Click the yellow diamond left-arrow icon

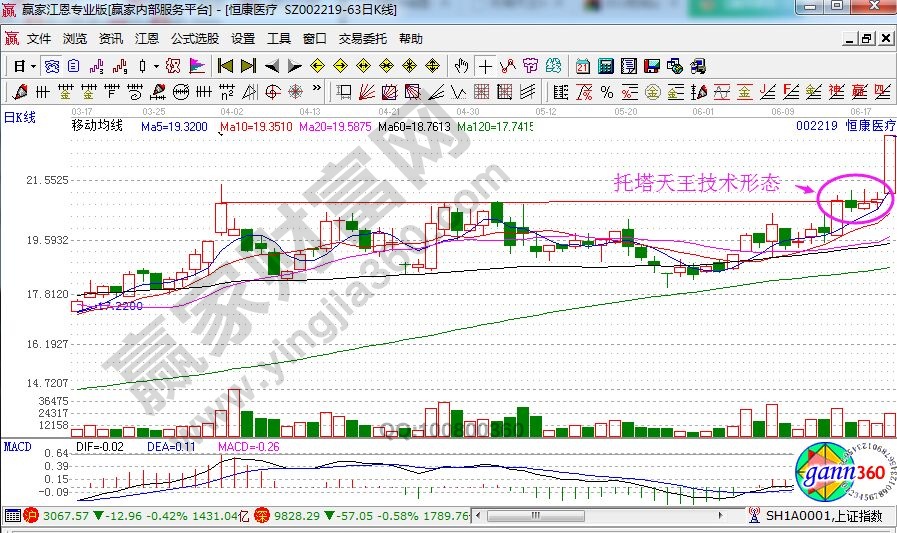[317, 66]
